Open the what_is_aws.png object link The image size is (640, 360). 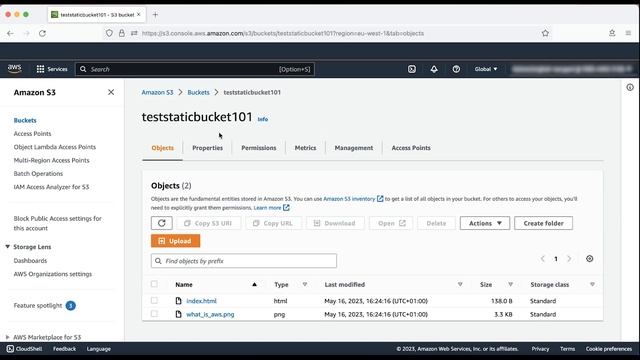click(210, 314)
